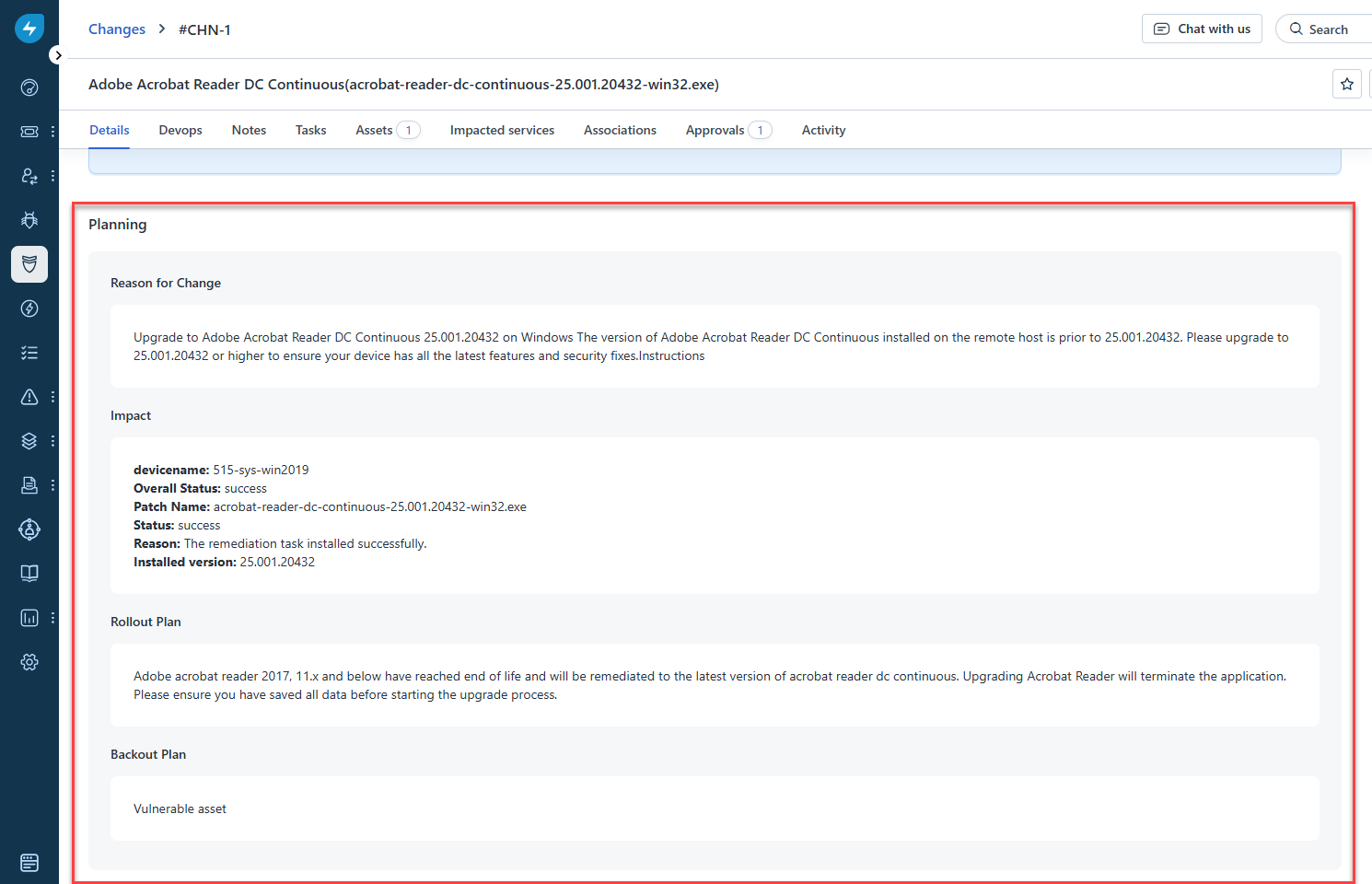This screenshot has width=1372, height=884.
Task: Click the Installed version: 25.001.20432 line
Action: click(x=224, y=562)
